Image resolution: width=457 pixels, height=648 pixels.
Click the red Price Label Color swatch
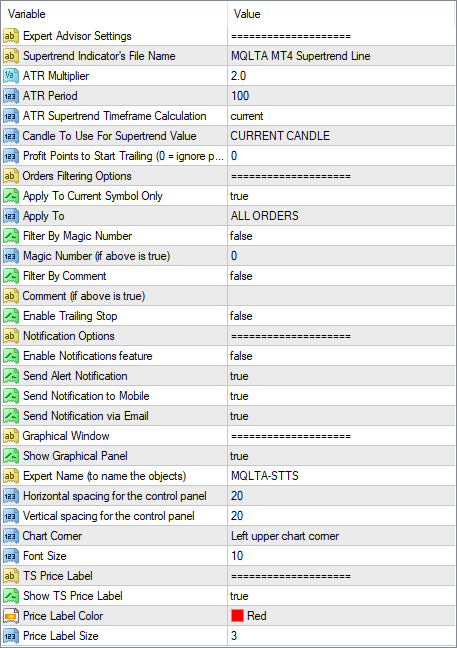[x=237, y=616]
